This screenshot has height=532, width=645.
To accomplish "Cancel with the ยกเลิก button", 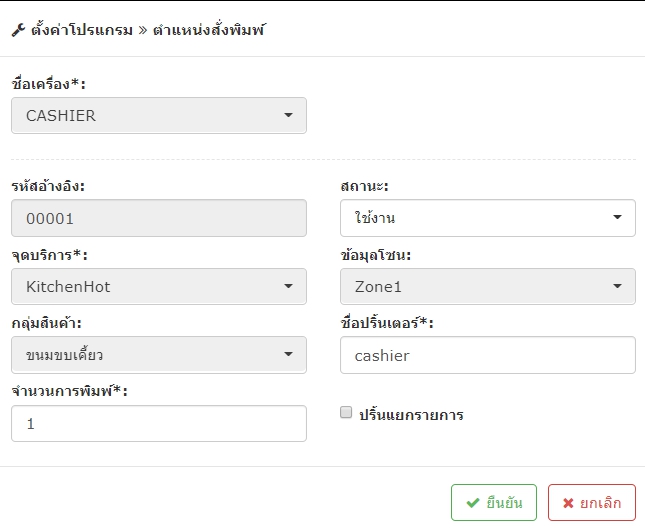I will [x=592, y=503].
